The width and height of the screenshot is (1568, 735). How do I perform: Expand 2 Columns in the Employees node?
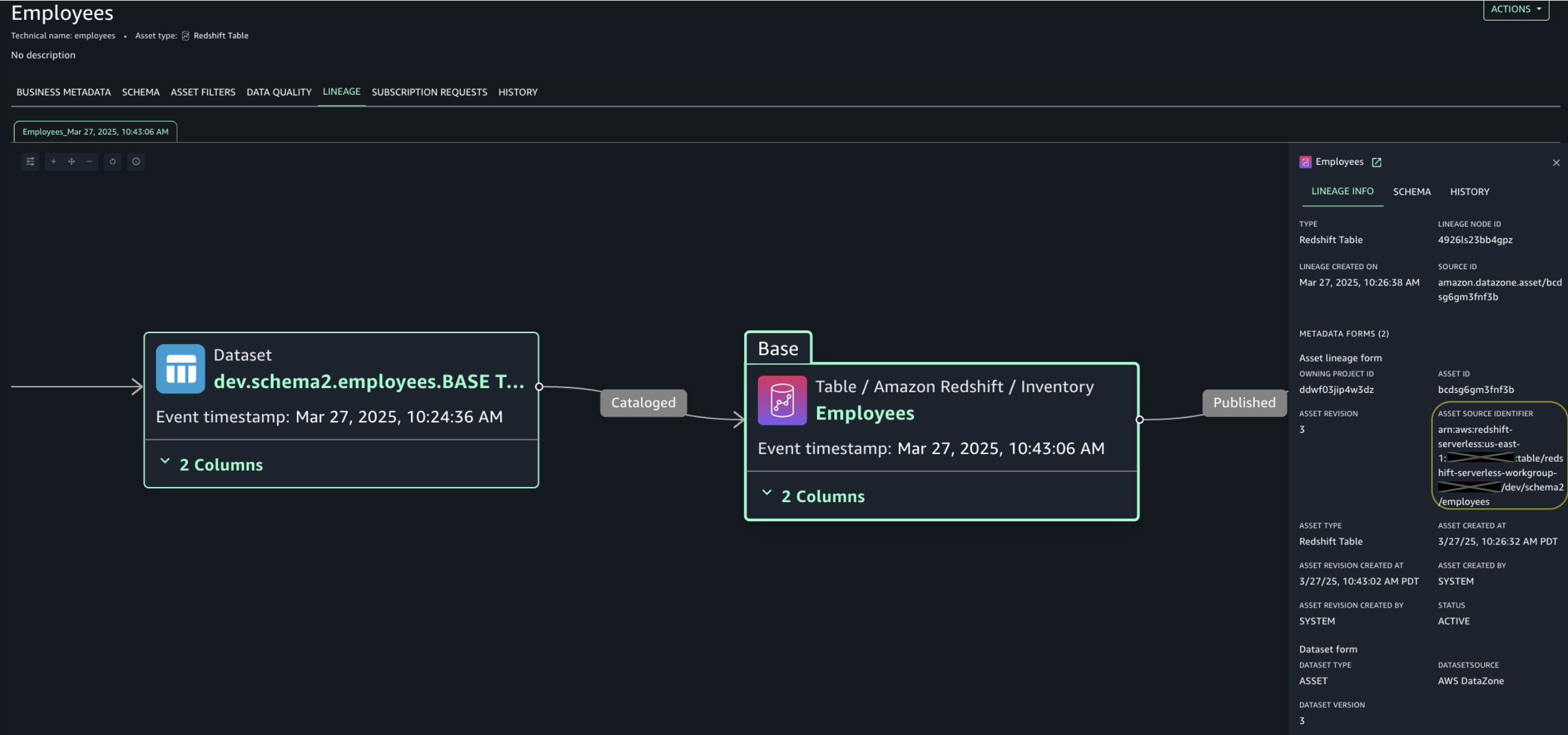click(x=813, y=497)
